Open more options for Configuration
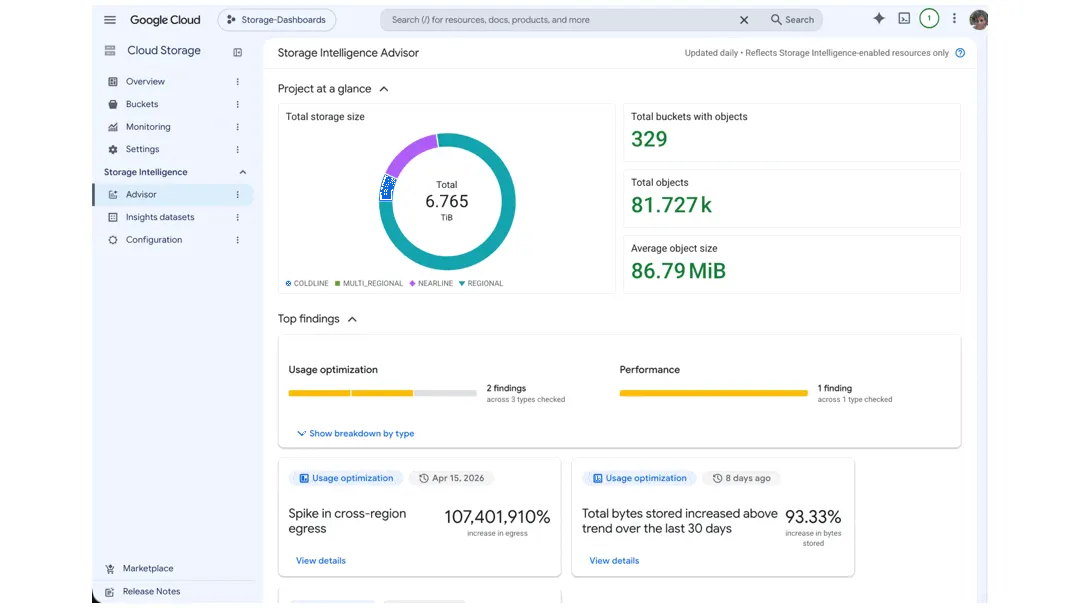The width and height of the screenshot is (1080, 608). (238, 240)
